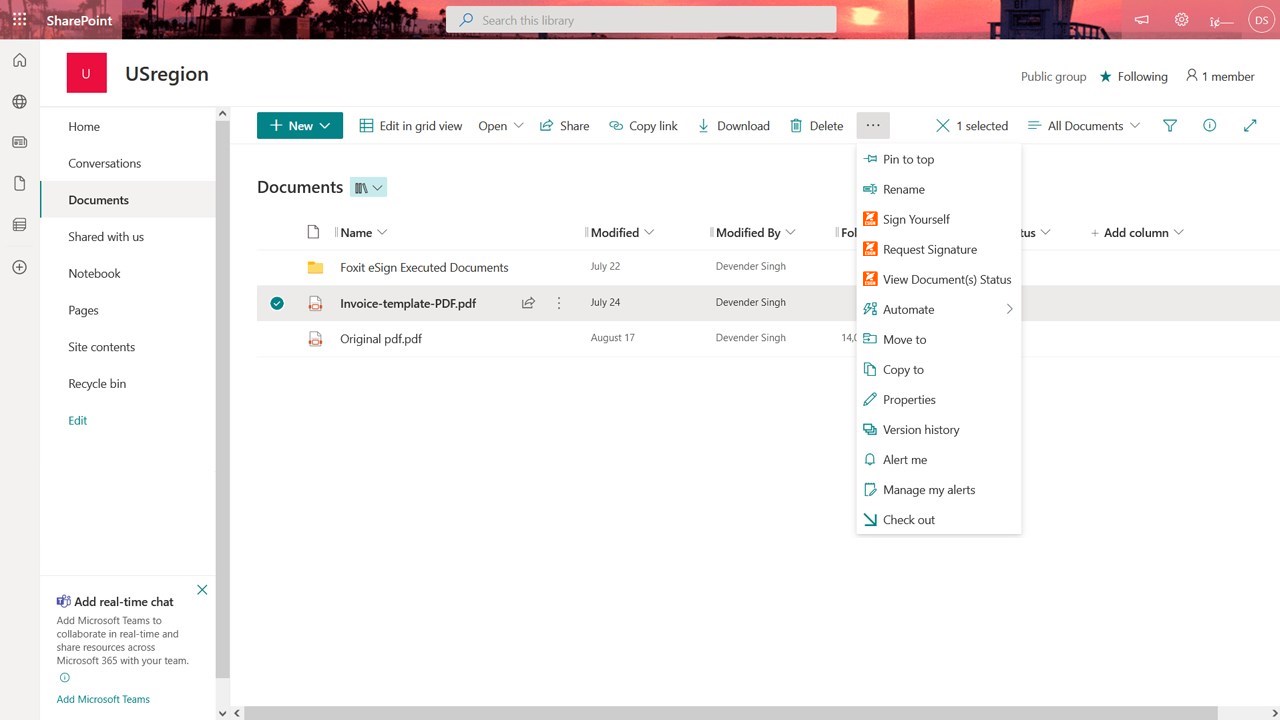Screen dimensions: 1280x720
Task: Click Share in the command bar
Action: pyautogui.click(x=564, y=126)
